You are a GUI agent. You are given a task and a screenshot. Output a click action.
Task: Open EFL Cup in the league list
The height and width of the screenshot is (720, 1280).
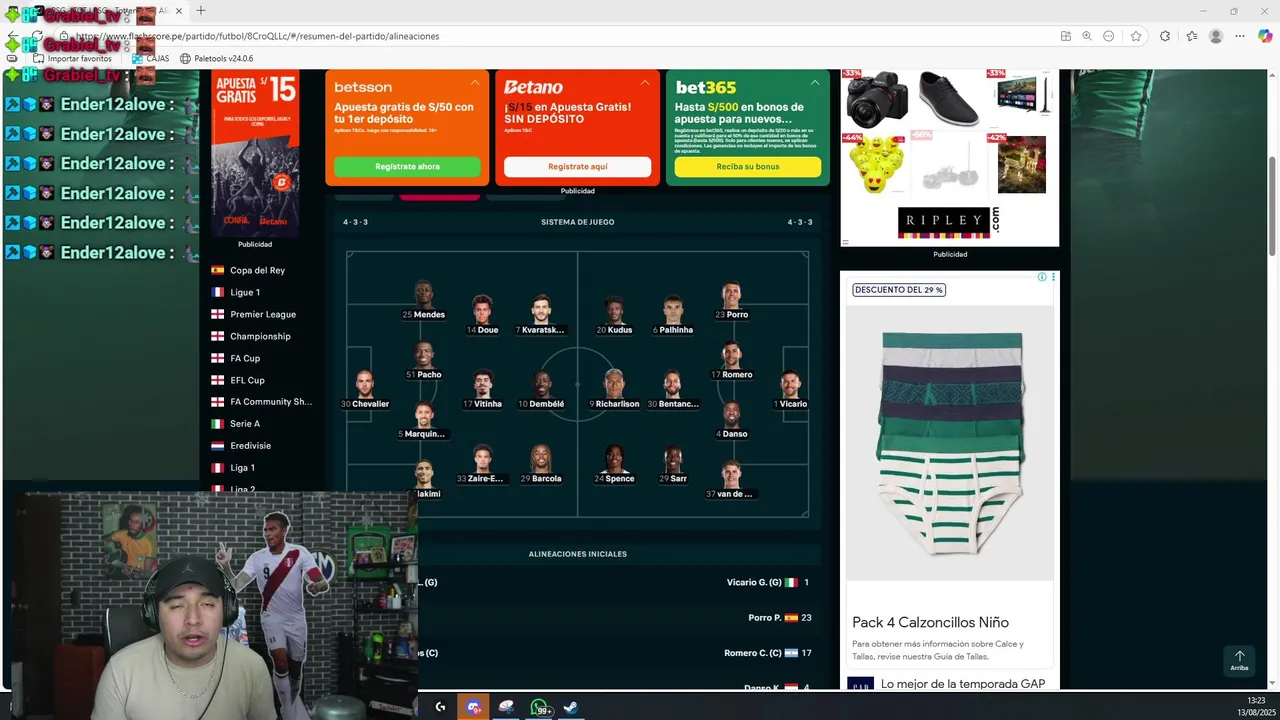247,380
